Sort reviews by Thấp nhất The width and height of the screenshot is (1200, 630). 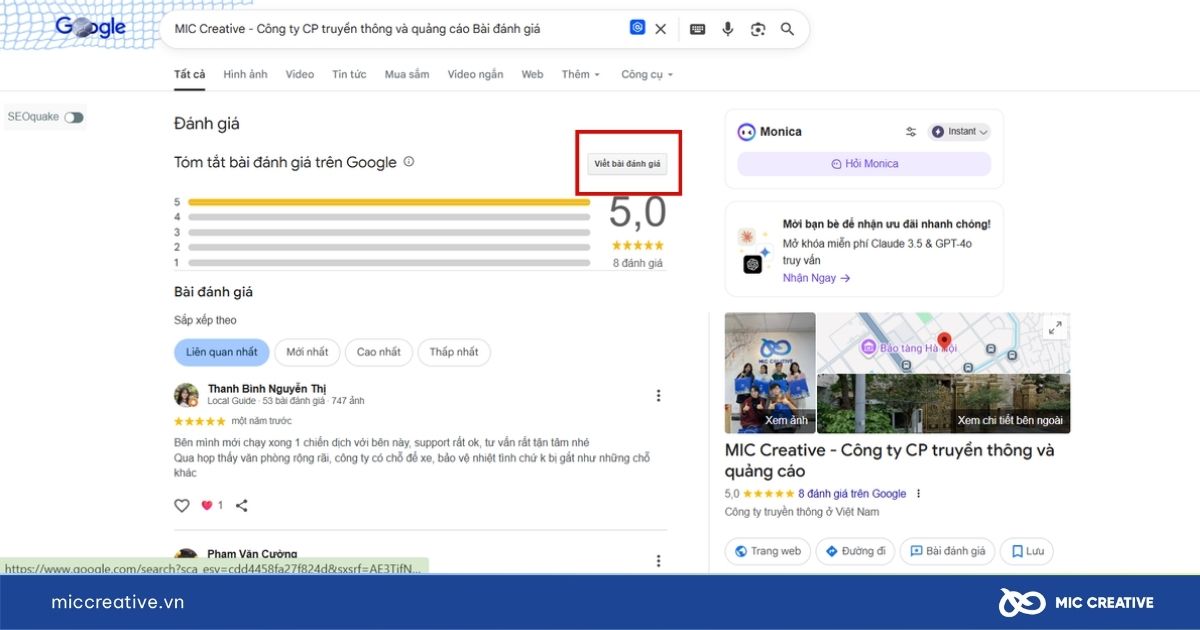pyautogui.click(x=454, y=352)
